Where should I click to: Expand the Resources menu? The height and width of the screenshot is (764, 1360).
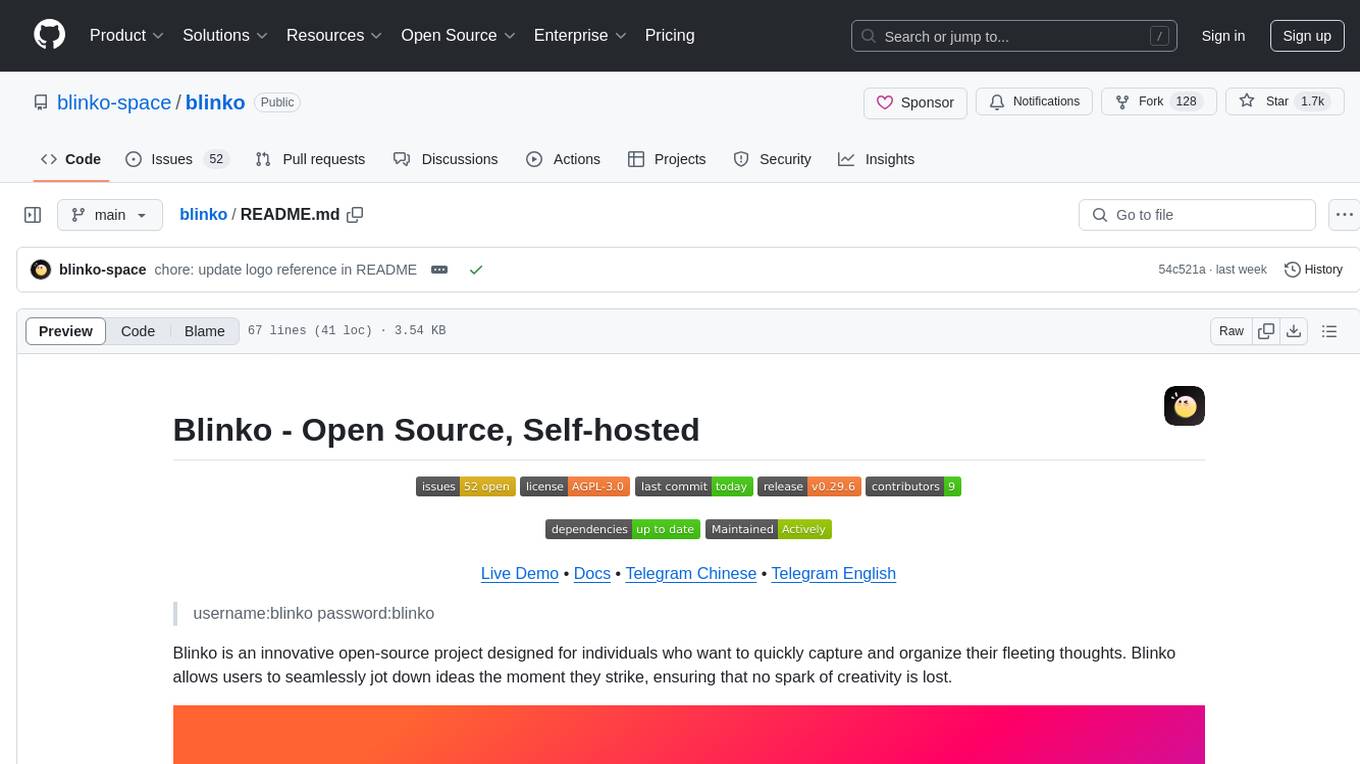(x=334, y=35)
